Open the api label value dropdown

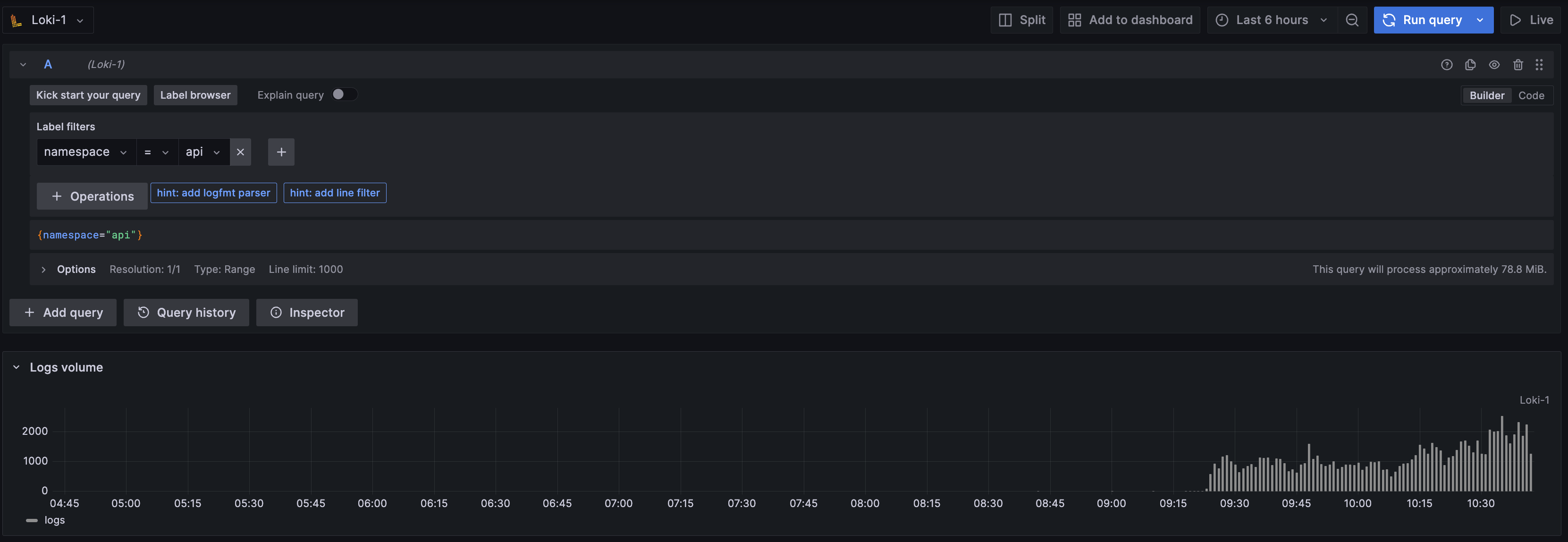pos(203,152)
